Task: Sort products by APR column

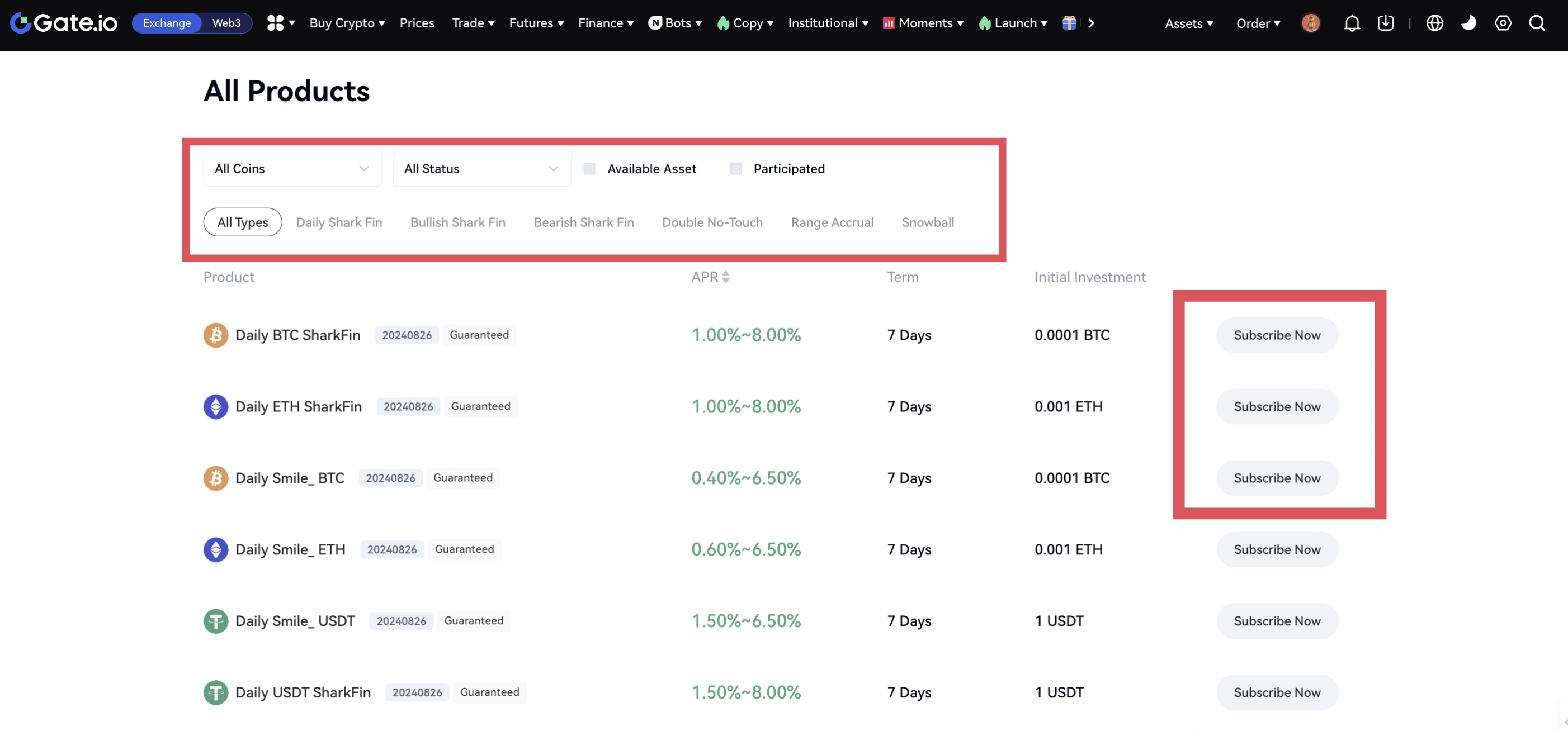Action: pos(710,277)
